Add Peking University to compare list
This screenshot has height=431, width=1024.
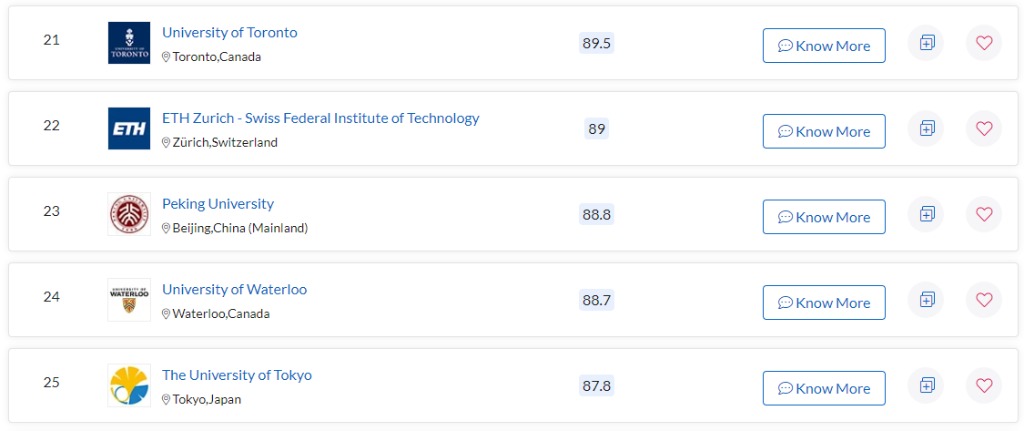[x=926, y=214]
